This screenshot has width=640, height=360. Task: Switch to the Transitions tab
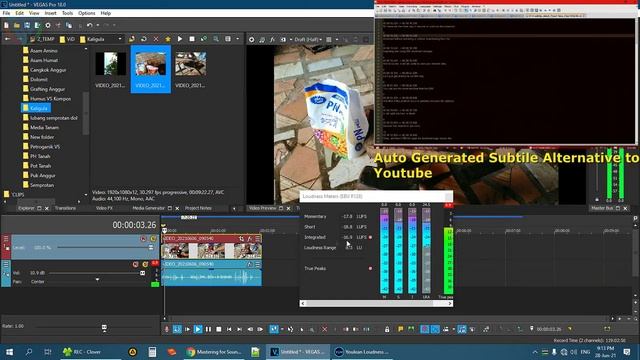pyautogui.click(x=65, y=208)
